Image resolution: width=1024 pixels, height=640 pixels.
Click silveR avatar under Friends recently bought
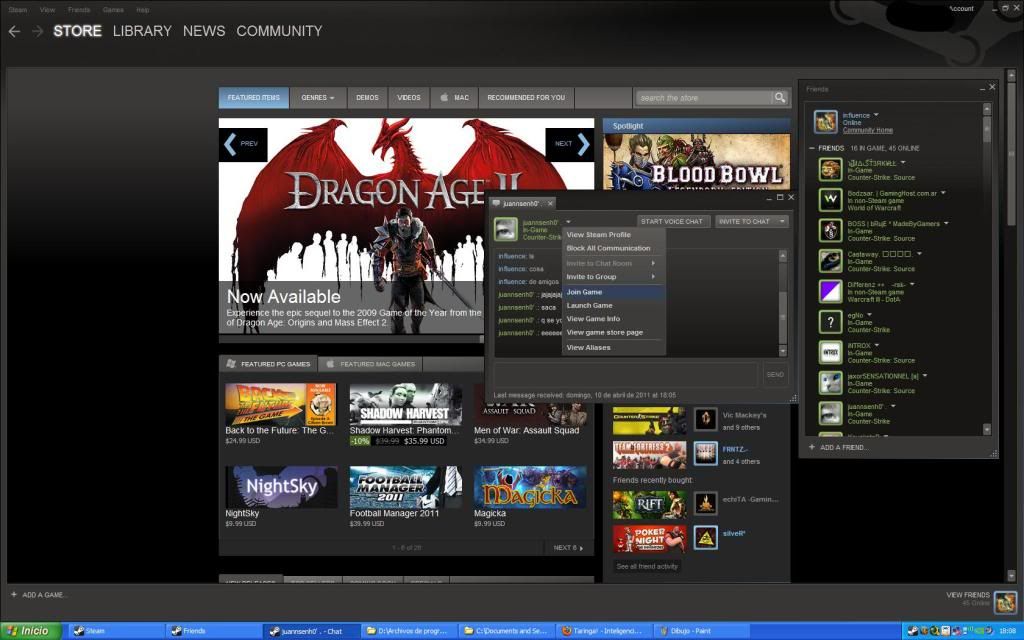pyautogui.click(x=705, y=537)
